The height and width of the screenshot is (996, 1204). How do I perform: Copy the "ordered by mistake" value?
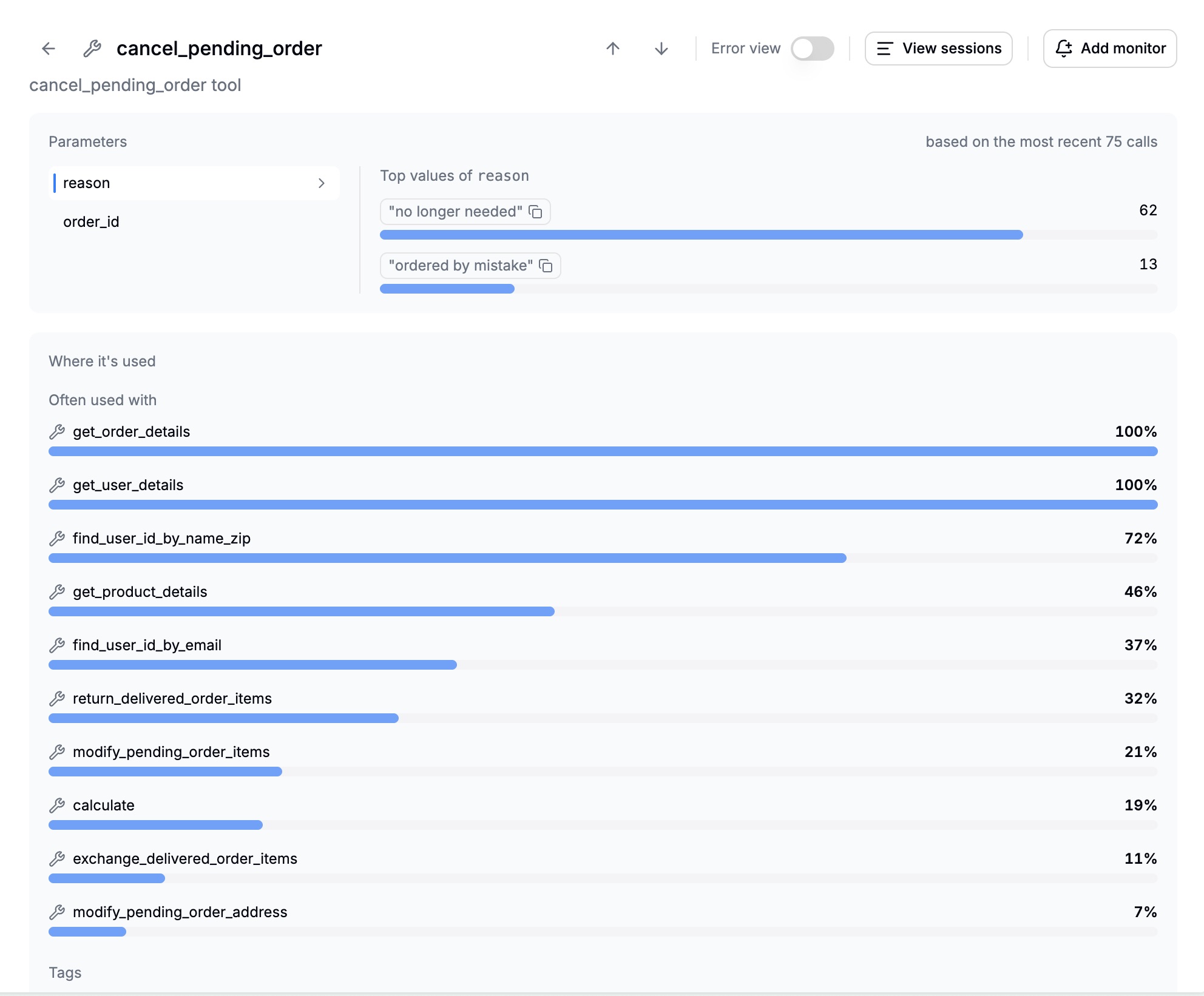pyautogui.click(x=546, y=266)
